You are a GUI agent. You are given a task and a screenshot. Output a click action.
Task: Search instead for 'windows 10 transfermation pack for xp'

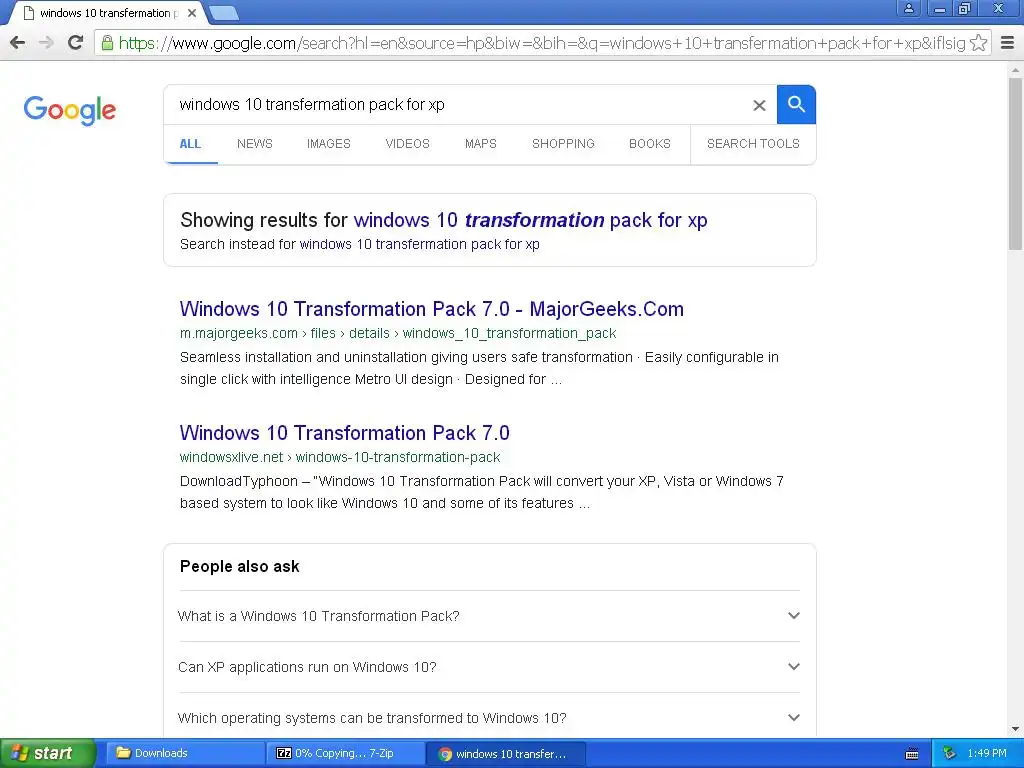point(420,244)
